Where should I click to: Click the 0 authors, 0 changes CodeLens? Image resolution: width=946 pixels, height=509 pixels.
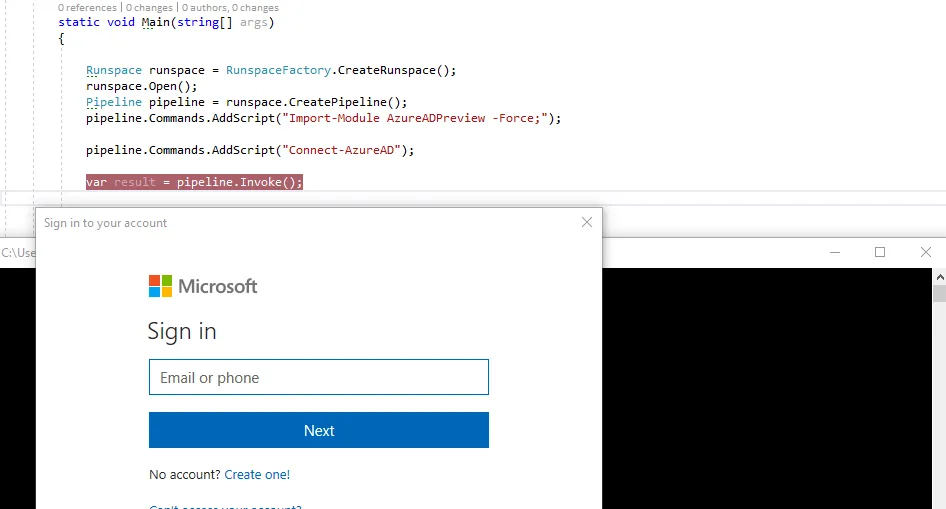(230, 7)
